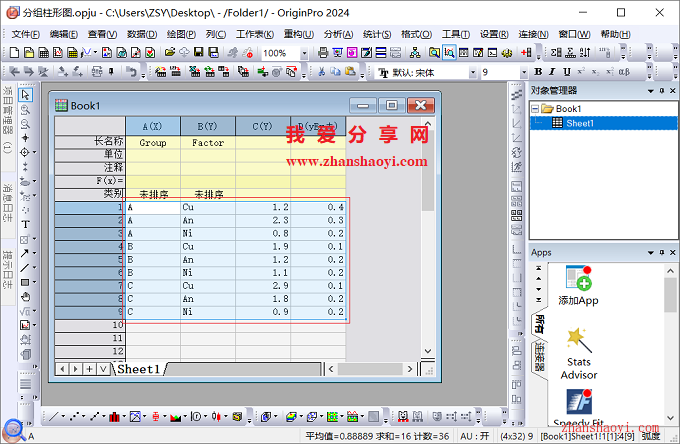Open the zoom 100% dropdown
The height and width of the screenshot is (444, 680).
point(304,53)
